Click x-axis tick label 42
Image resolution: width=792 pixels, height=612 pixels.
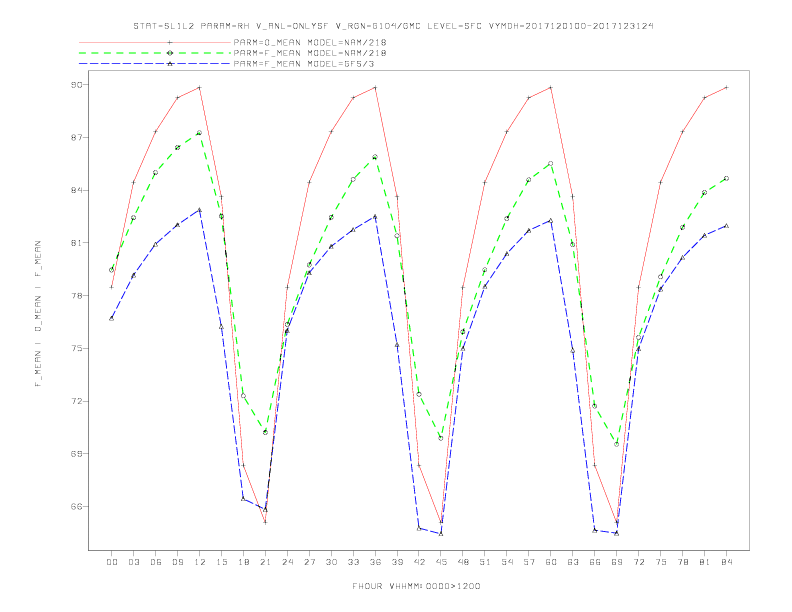tap(419, 562)
